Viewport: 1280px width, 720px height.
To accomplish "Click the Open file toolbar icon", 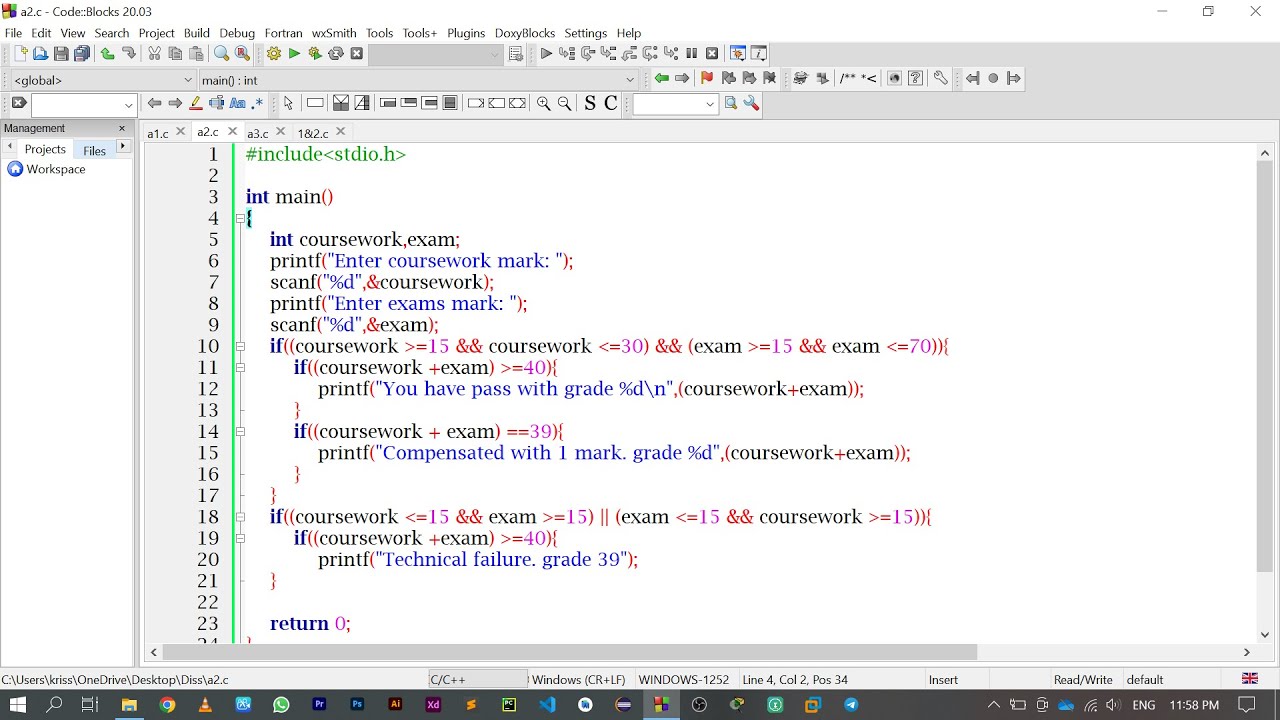I will (x=40, y=54).
